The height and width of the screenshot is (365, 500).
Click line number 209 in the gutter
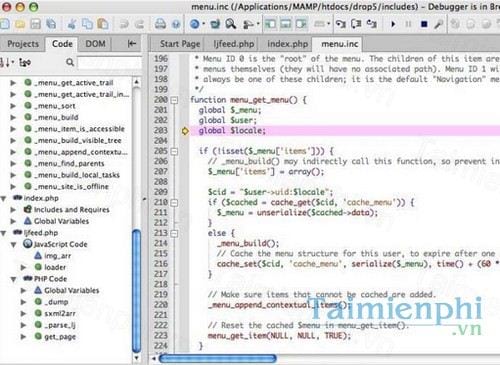tap(161, 192)
